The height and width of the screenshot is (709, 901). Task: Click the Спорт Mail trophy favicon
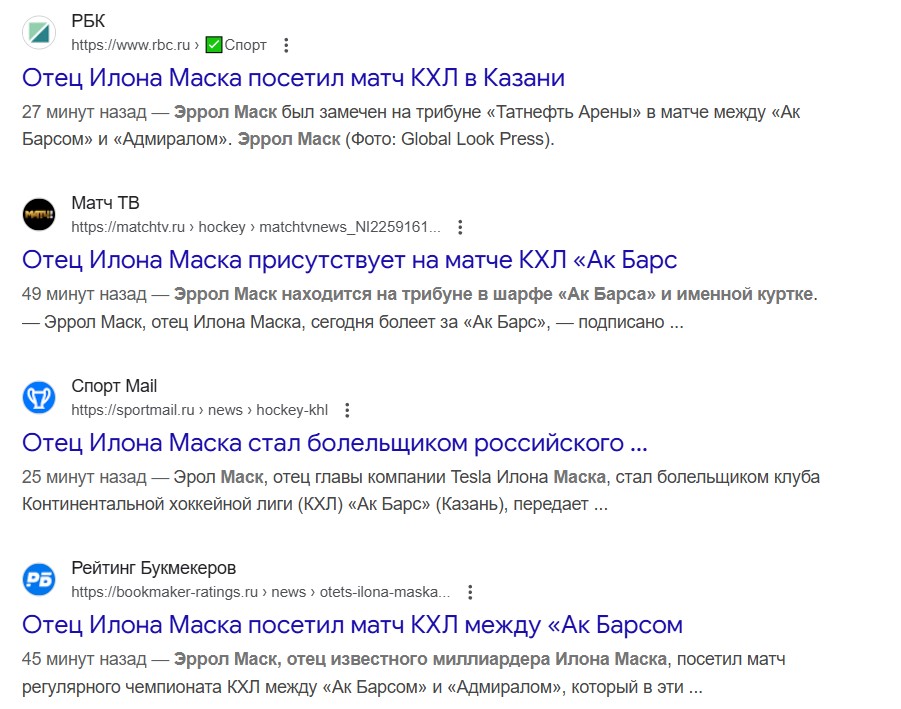pos(39,397)
